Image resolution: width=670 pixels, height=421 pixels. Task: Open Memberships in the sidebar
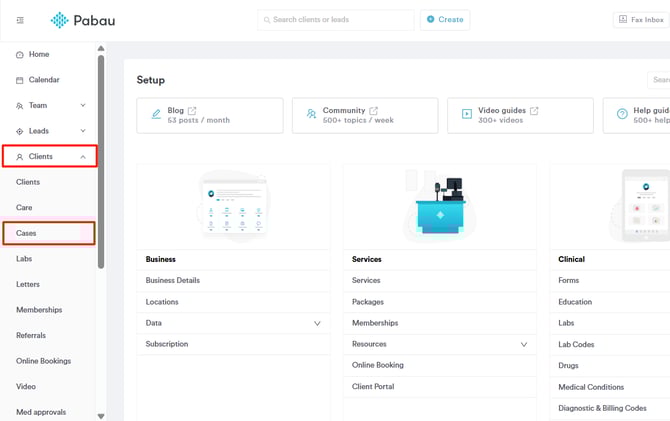(x=39, y=310)
